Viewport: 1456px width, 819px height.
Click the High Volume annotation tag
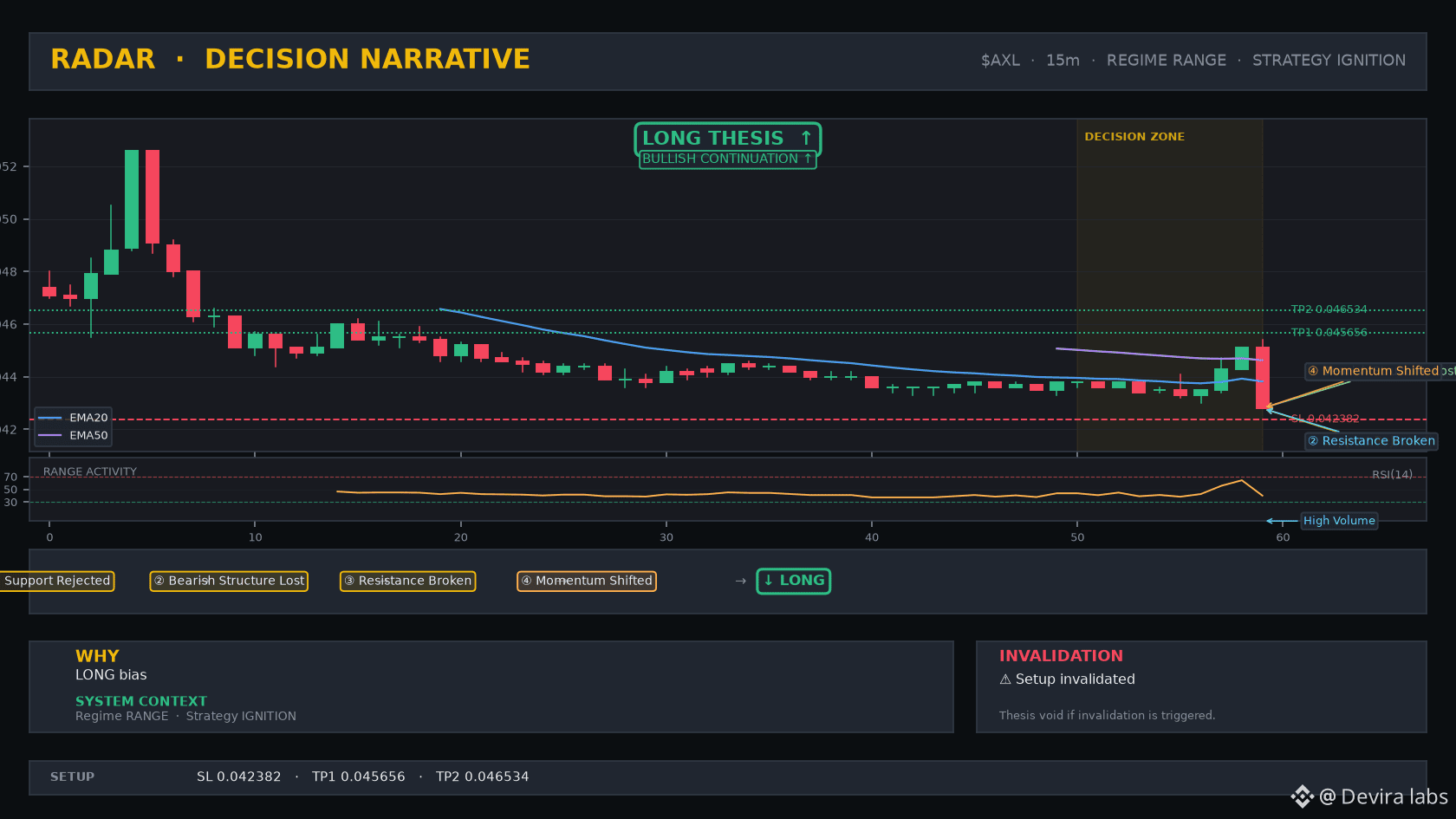point(1339,521)
